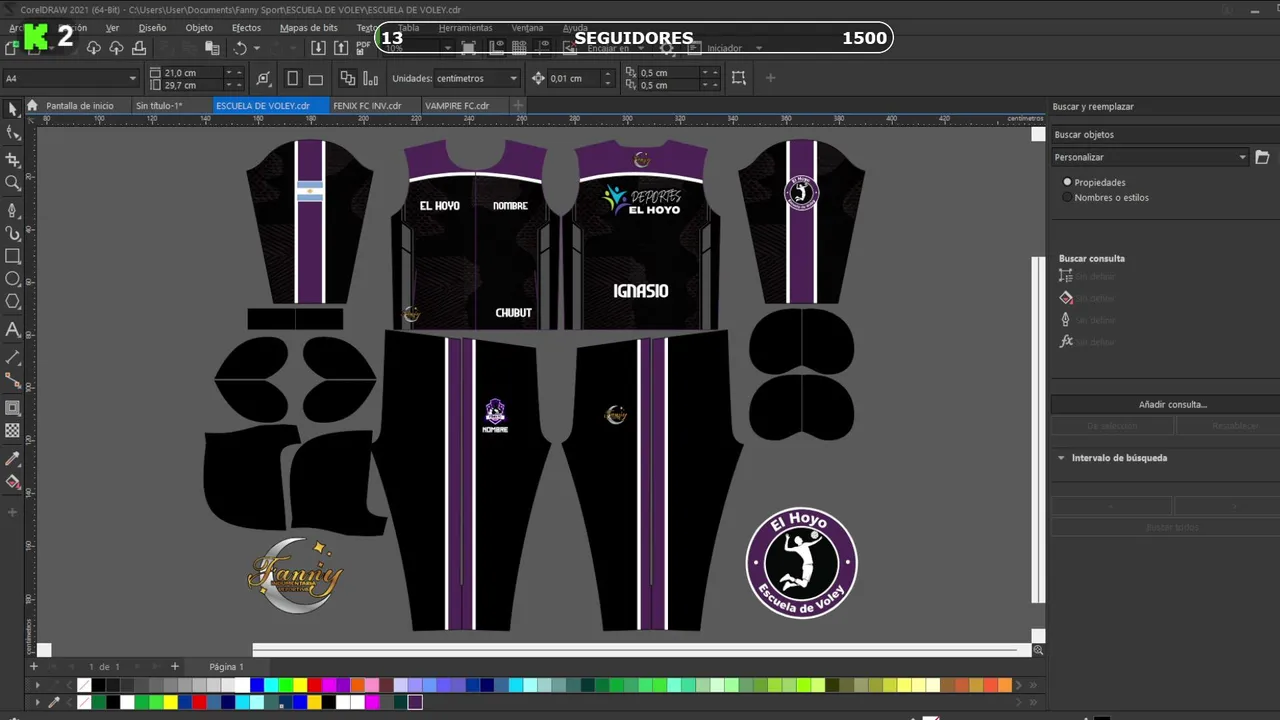This screenshot has width=1280, height=720.
Task: Add page after Página 1
Action: [174, 666]
